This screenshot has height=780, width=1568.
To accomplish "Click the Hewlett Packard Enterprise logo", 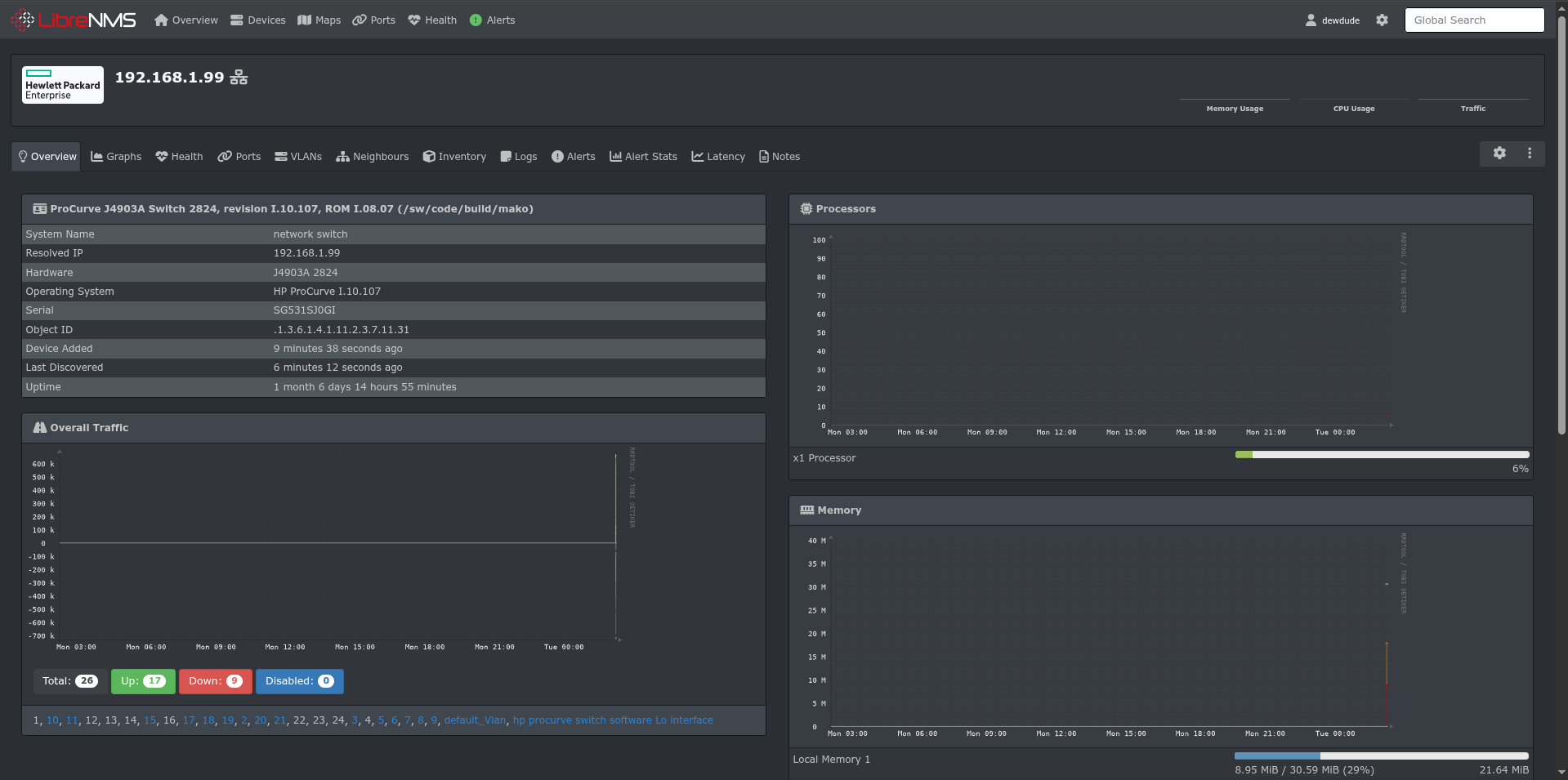I will click(63, 85).
